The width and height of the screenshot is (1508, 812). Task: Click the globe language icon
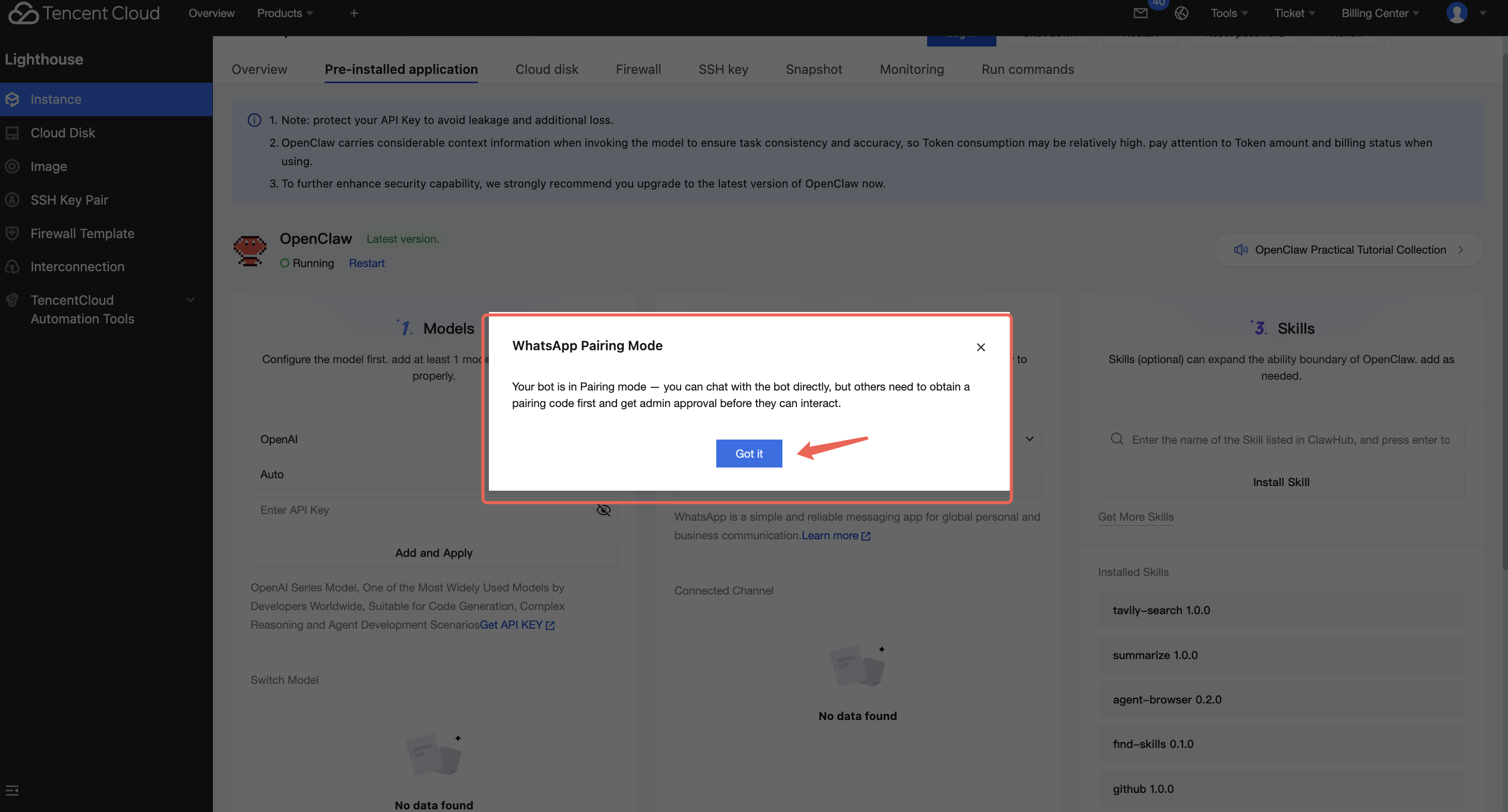[x=1181, y=13]
